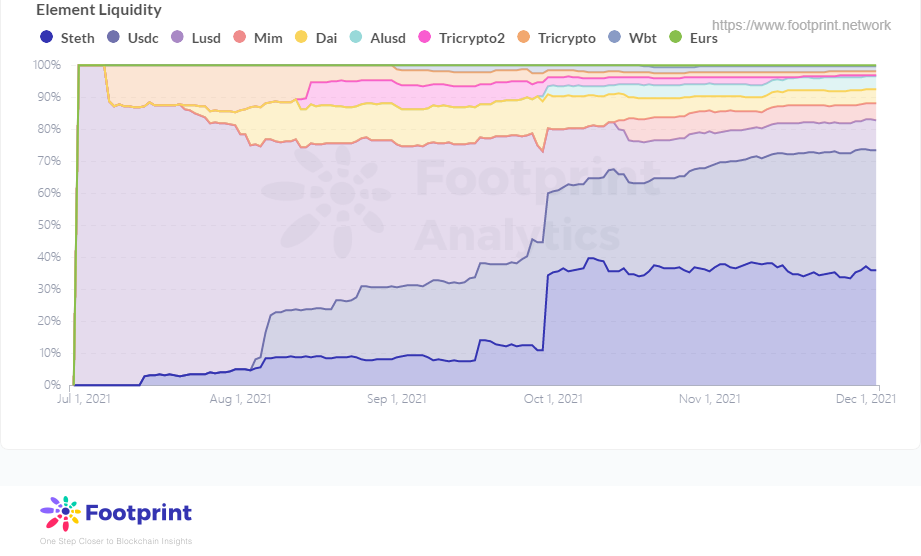Click the Sep 1, 2021 axis label

click(x=397, y=399)
